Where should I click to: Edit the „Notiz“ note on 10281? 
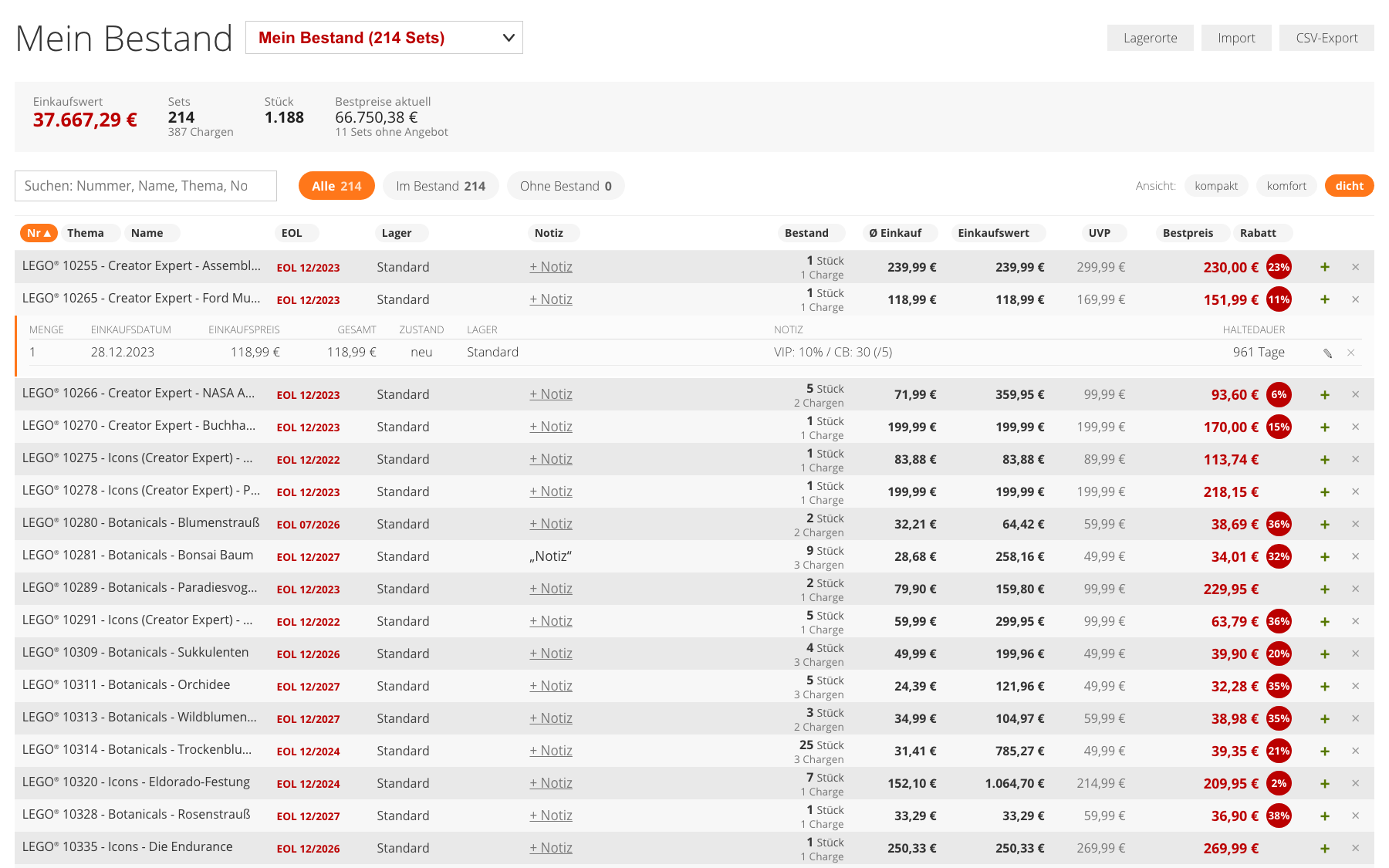click(x=551, y=556)
